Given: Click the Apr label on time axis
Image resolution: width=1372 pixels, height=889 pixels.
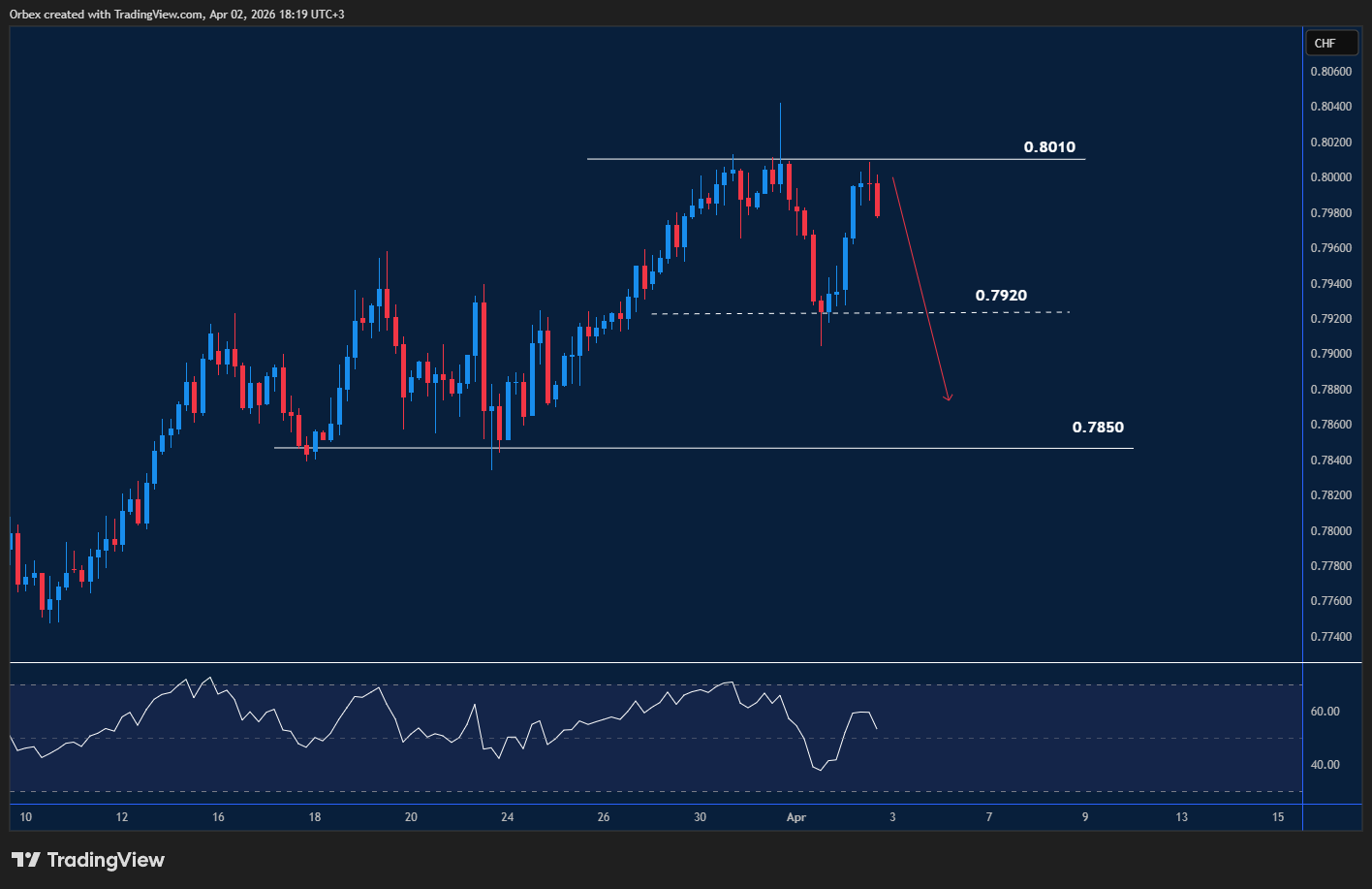Looking at the screenshot, I should (x=796, y=817).
